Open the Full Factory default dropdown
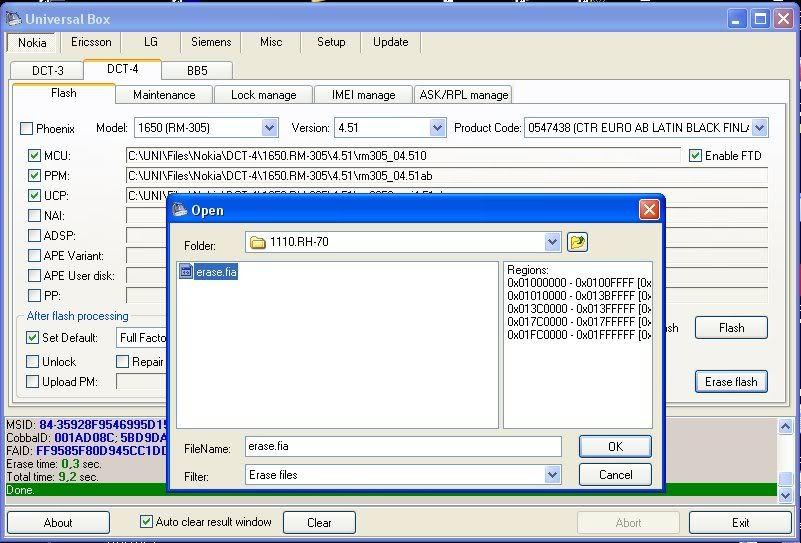Image resolution: width=801 pixels, height=543 pixels. tap(142, 338)
